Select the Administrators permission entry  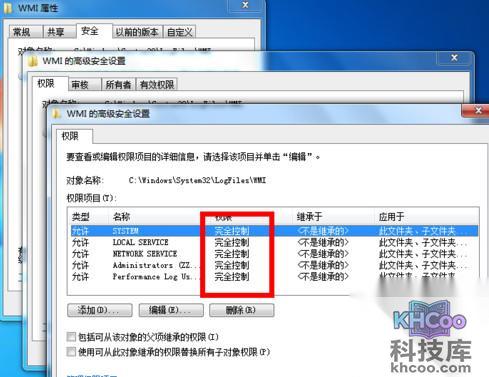tap(274, 265)
